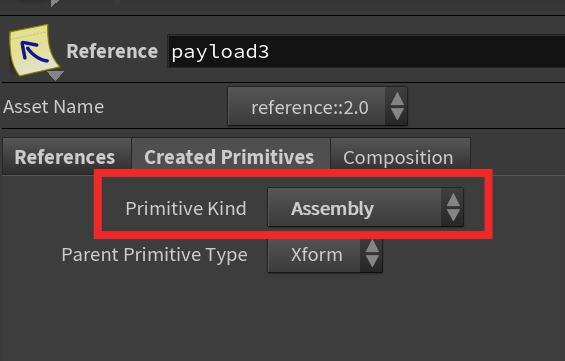565x361 pixels.
Task: Click the Primitive Kind parameter label
Action: click(x=186, y=208)
